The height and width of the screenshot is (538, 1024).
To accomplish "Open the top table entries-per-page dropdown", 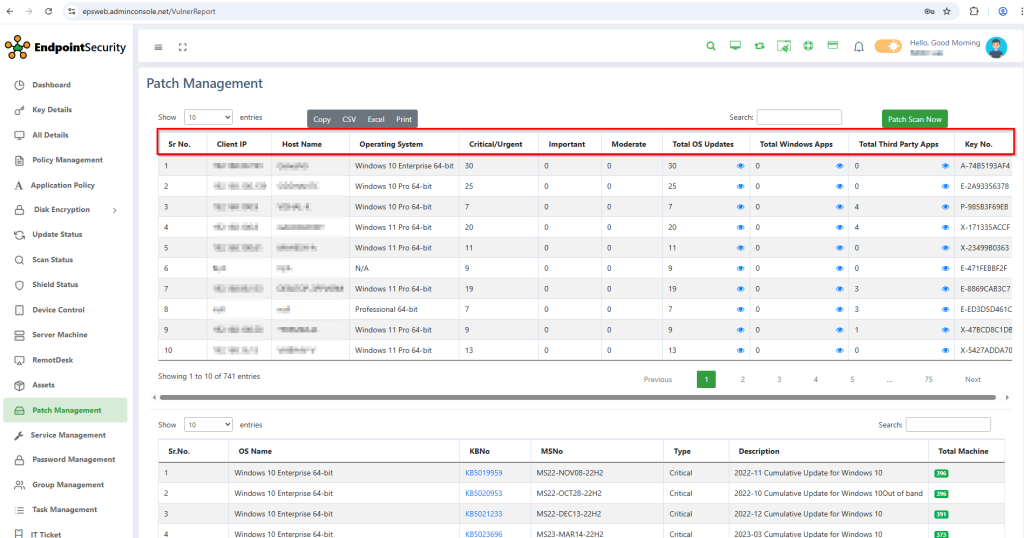I will click(209, 118).
